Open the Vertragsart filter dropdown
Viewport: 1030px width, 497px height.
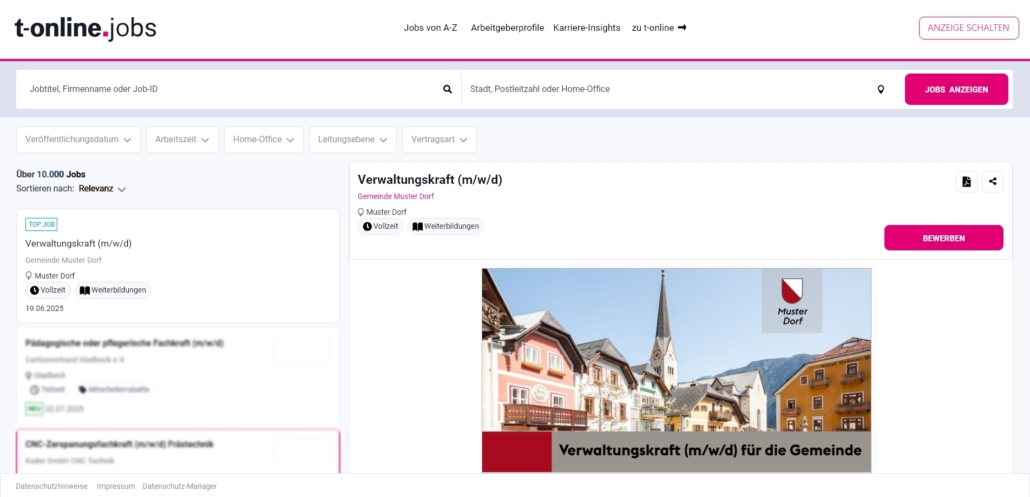pyautogui.click(x=439, y=140)
